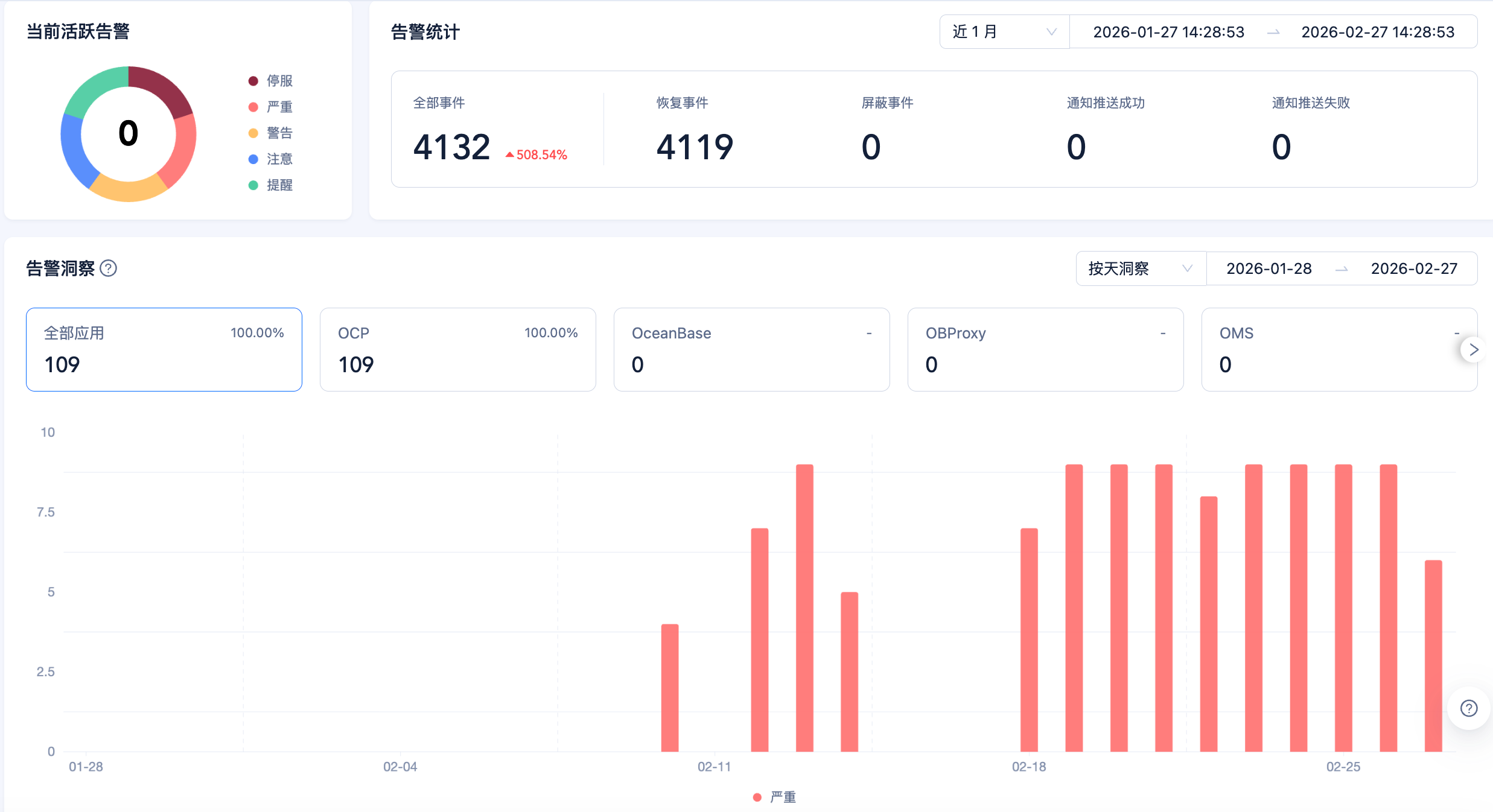Click the red 508.54% increase indicator
The height and width of the screenshot is (812, 1493).
[x=536, y=155]
